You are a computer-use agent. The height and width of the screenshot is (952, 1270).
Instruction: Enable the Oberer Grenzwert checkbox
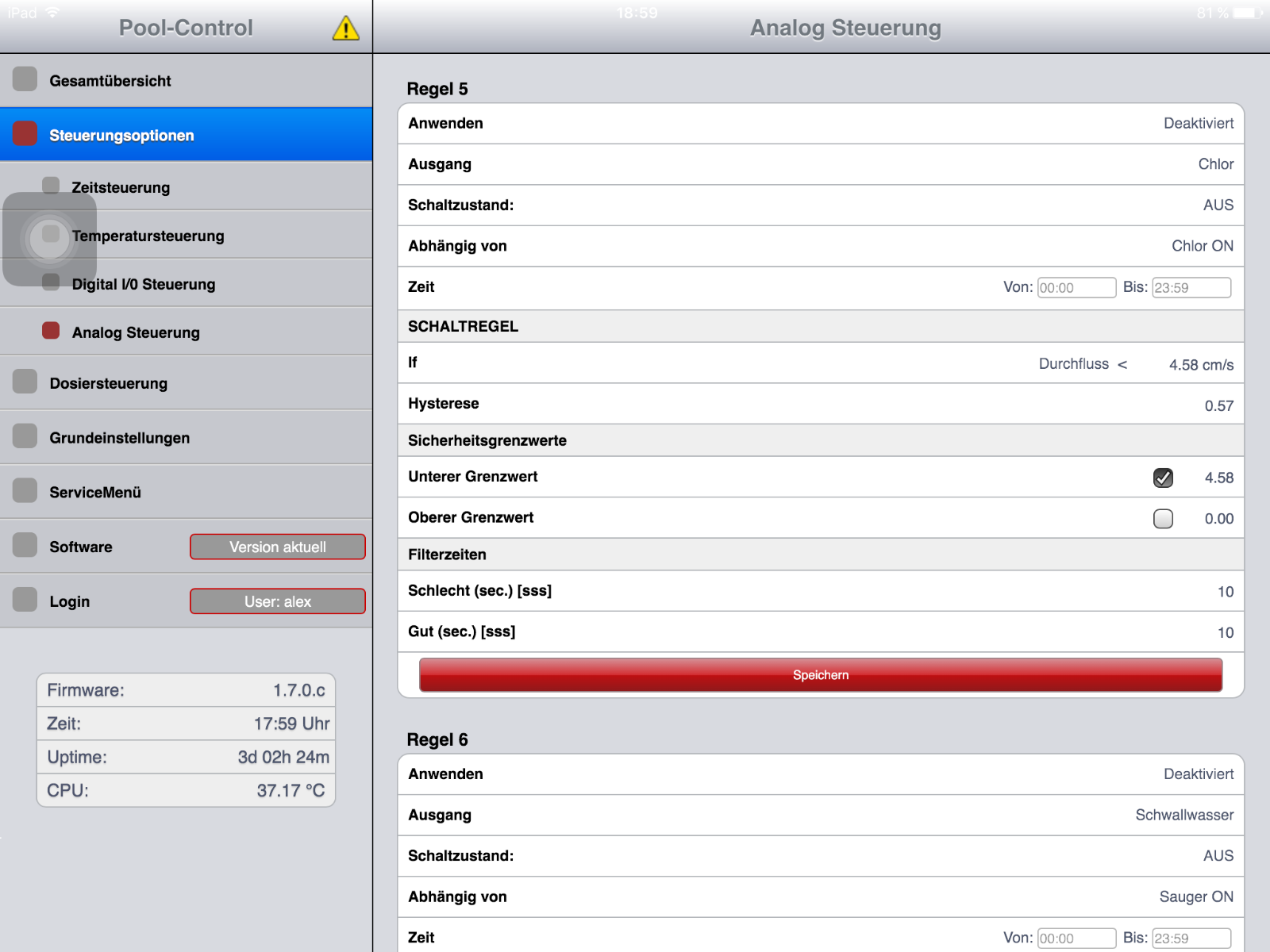[1163, 519]
